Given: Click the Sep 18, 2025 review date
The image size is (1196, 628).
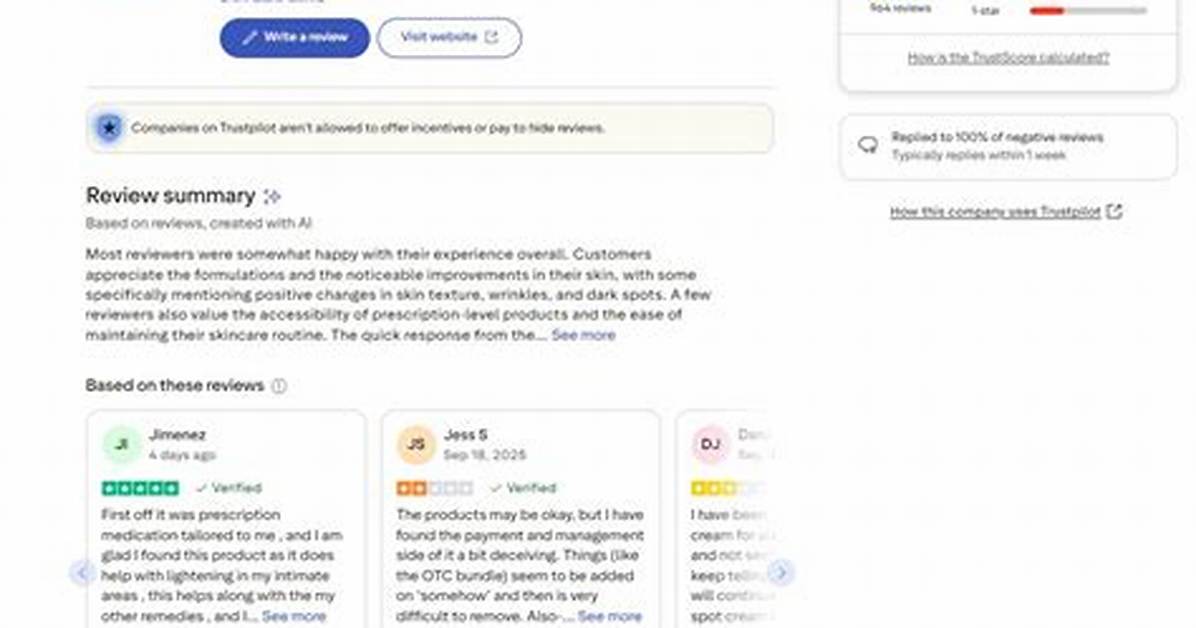Looking at the screenshot, I should [485, 455].
